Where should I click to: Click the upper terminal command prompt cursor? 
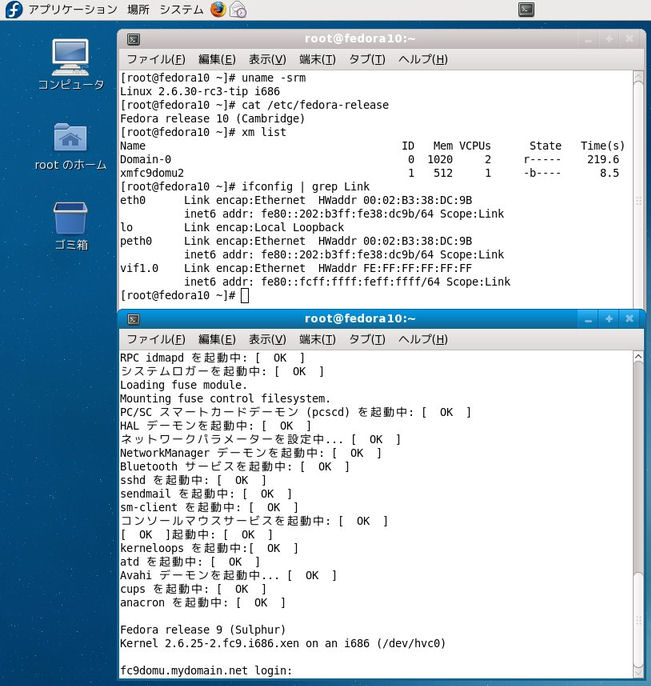pos(245,296)
